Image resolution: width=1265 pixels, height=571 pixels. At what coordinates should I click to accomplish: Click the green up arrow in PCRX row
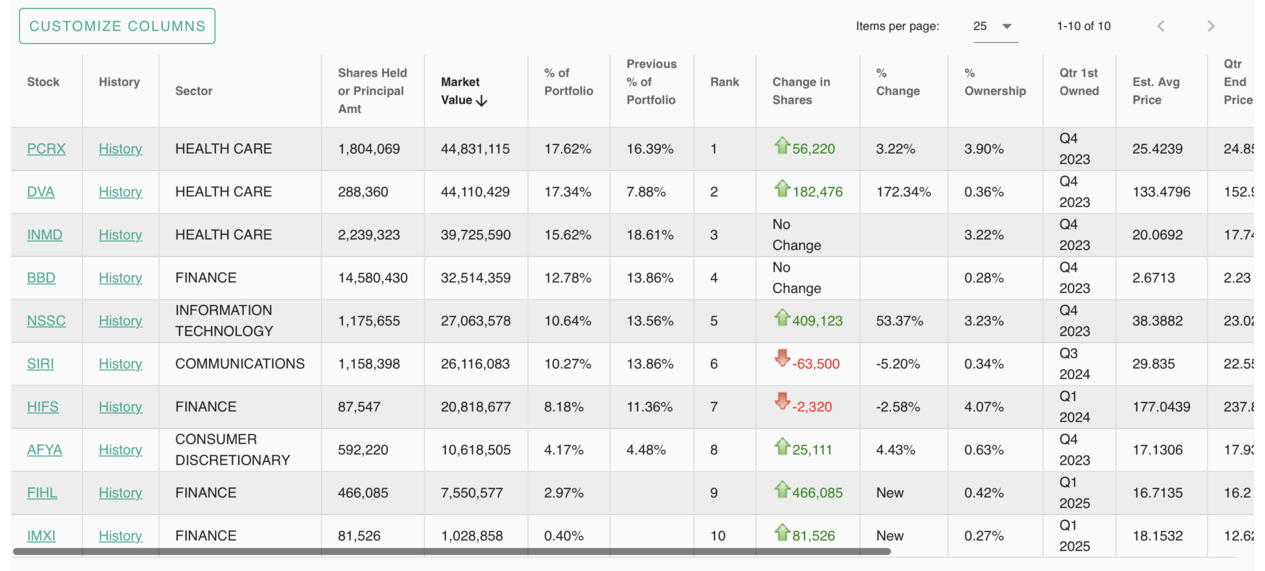[782, 146]
